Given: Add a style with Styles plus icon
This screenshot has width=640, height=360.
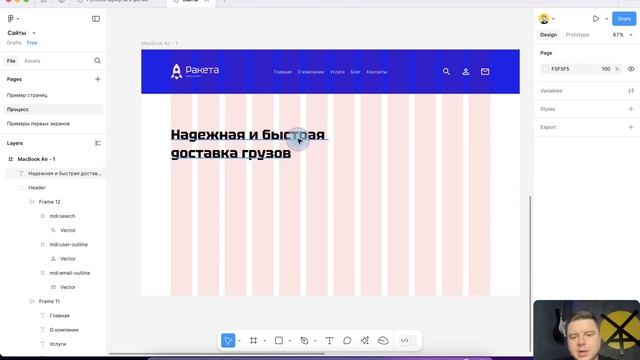Looking at the screenshot, I should (x=631, y=109).
